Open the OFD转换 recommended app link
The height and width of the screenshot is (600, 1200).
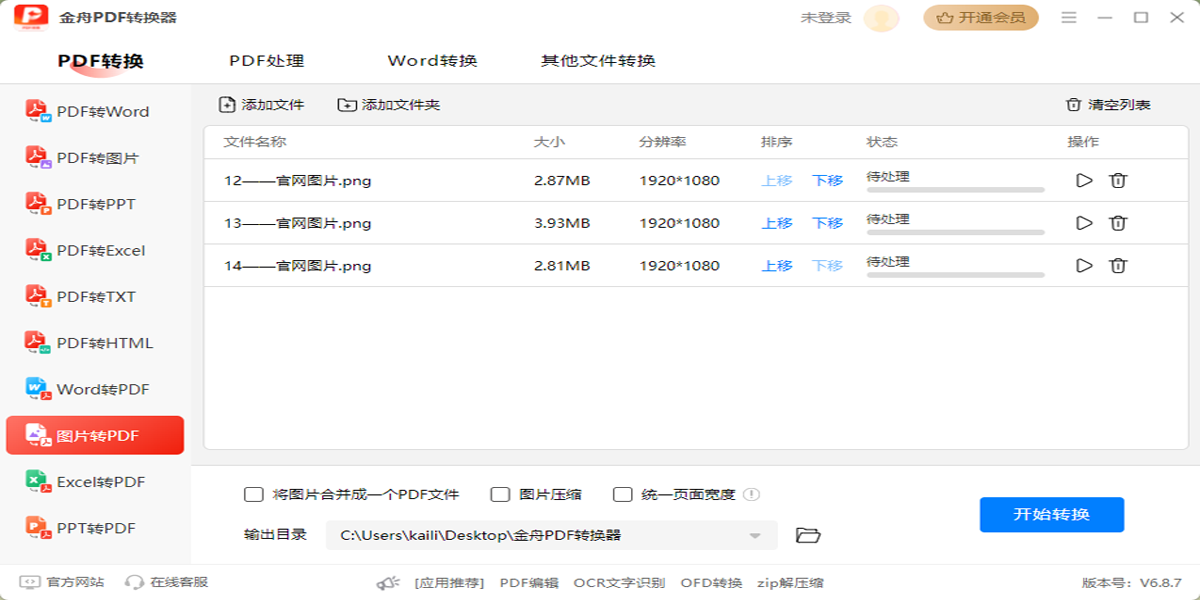pyautogui.click(x=711, y=582)
